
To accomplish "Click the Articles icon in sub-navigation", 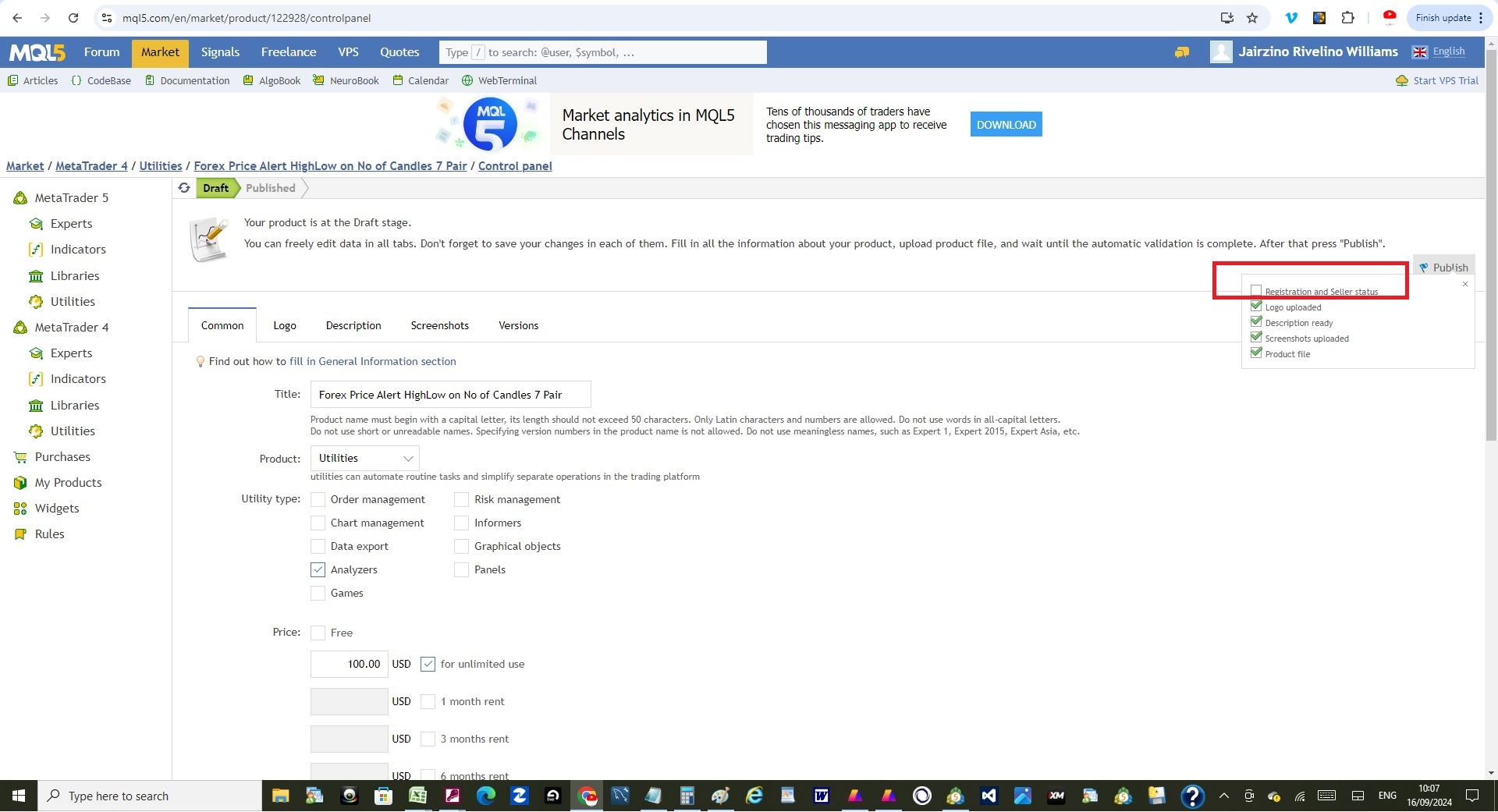I will point(12,80).
